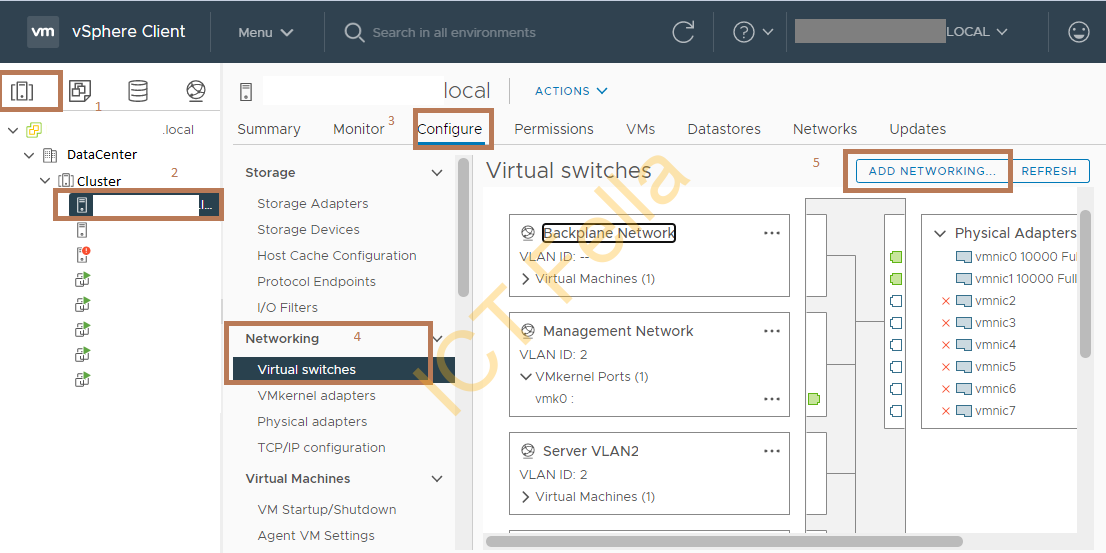Open TCP/IP configuration settings

pos(321,448)
